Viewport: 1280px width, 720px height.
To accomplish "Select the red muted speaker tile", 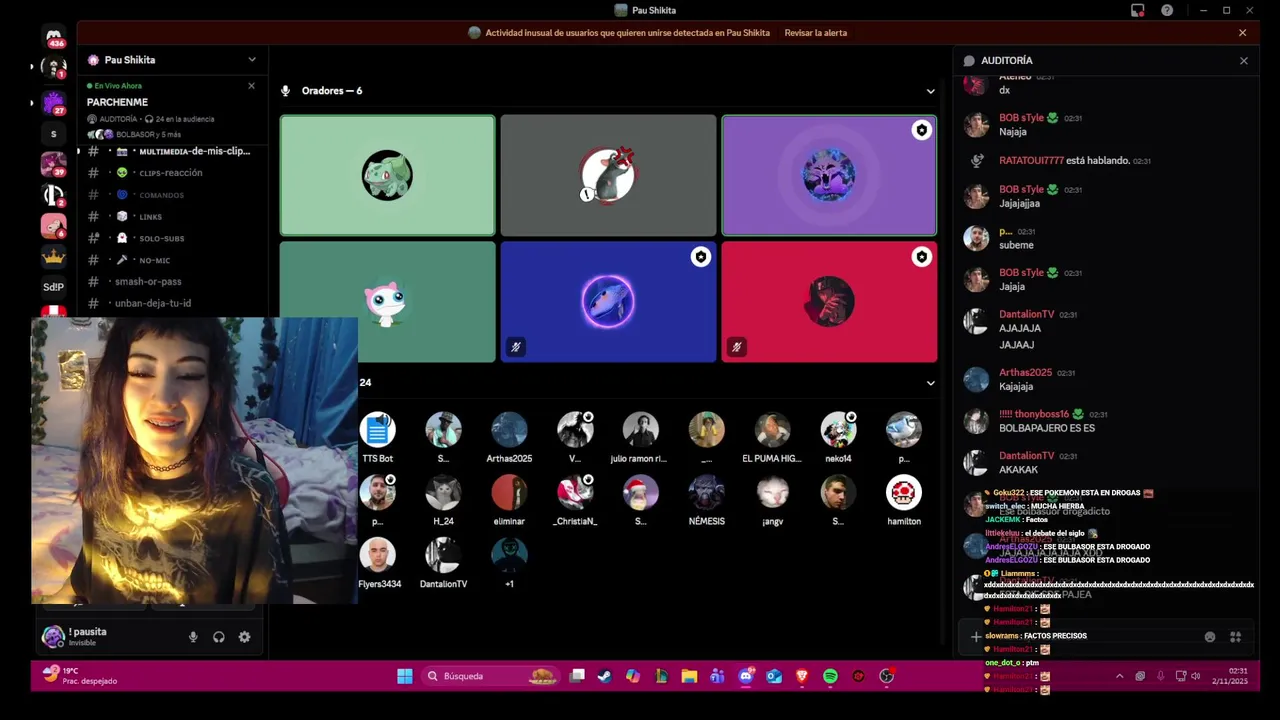I will [829, 302].
